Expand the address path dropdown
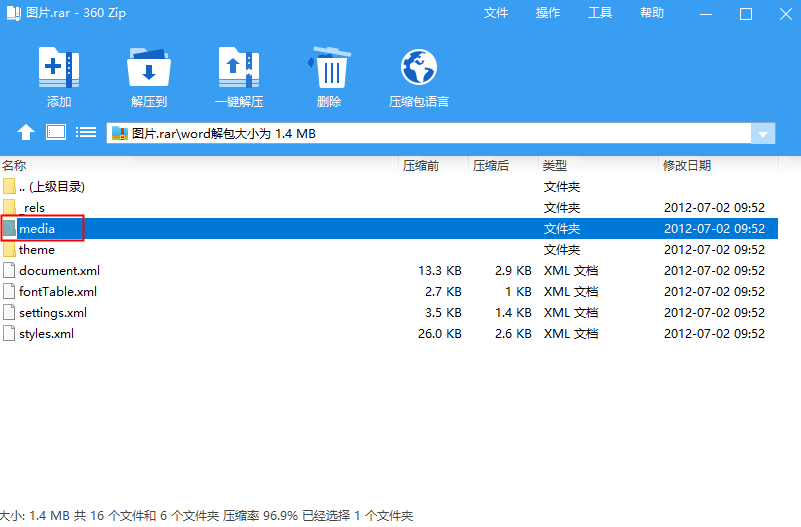 763,134
